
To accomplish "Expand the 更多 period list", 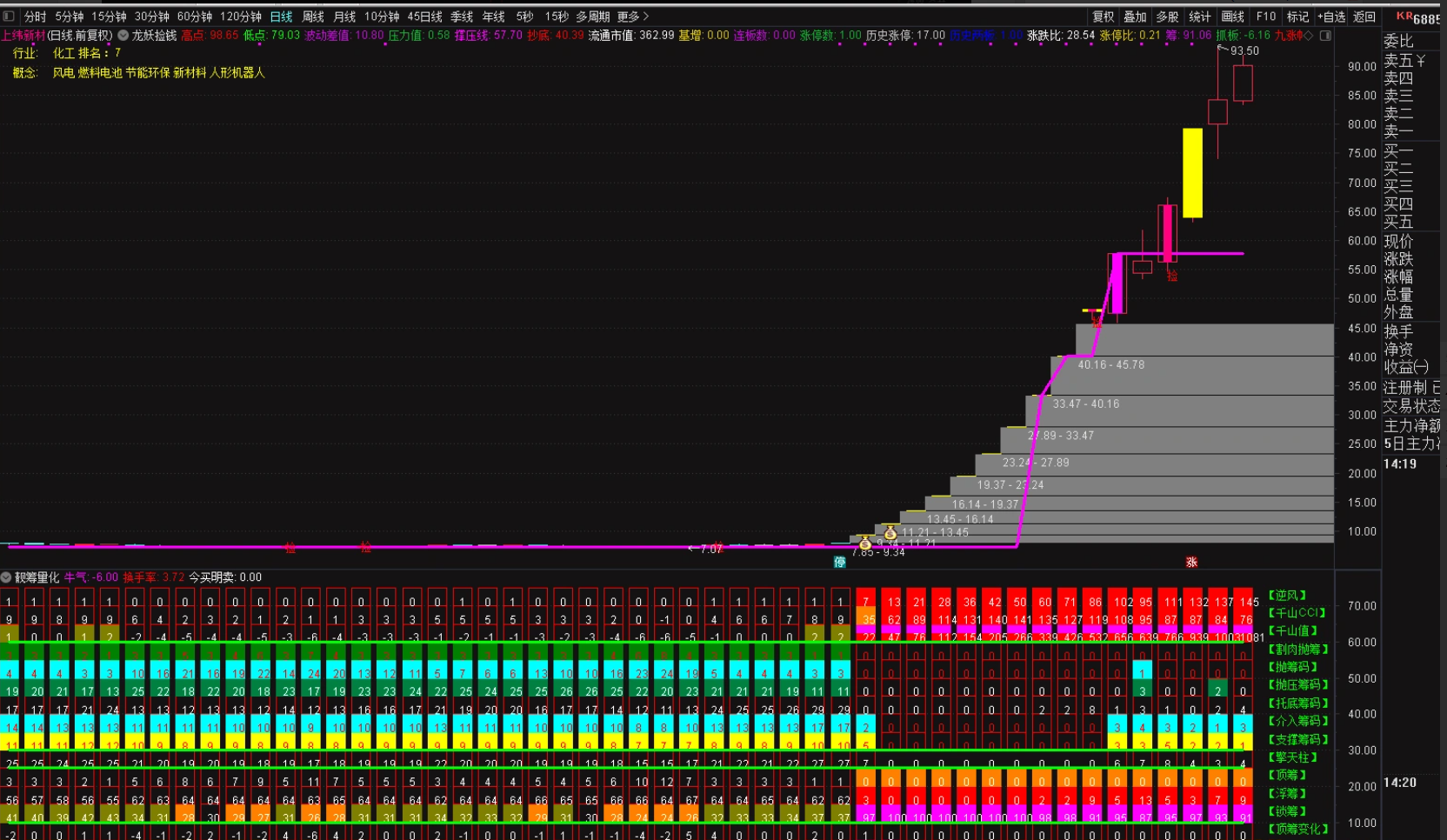I will [x=633, y=17].
